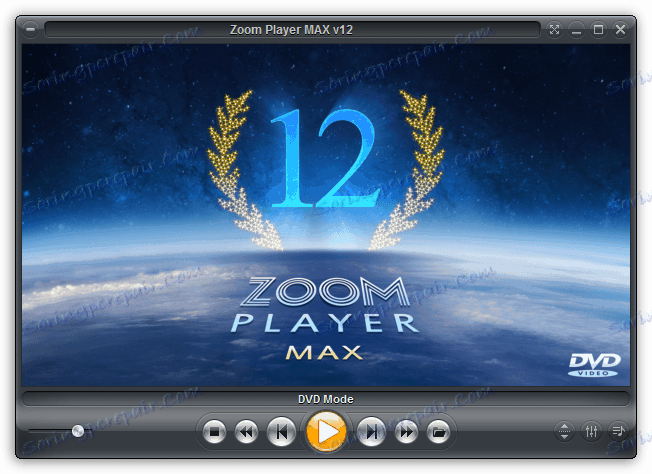Click the up/down navigation arrows icon

pyautogui.click(x=564, y=432)
